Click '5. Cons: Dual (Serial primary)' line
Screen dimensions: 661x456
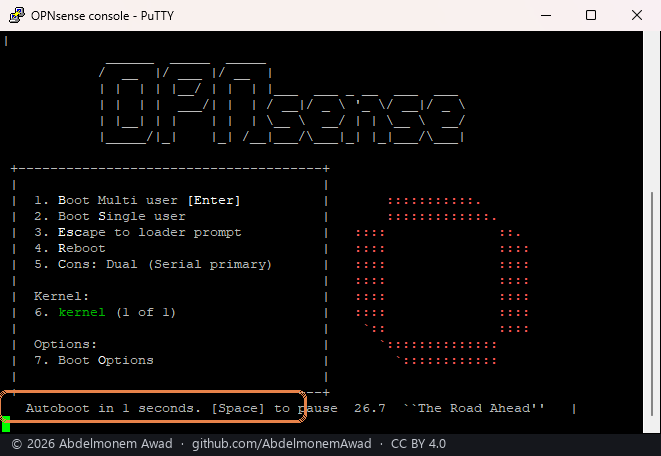click(x=153, y=264)
